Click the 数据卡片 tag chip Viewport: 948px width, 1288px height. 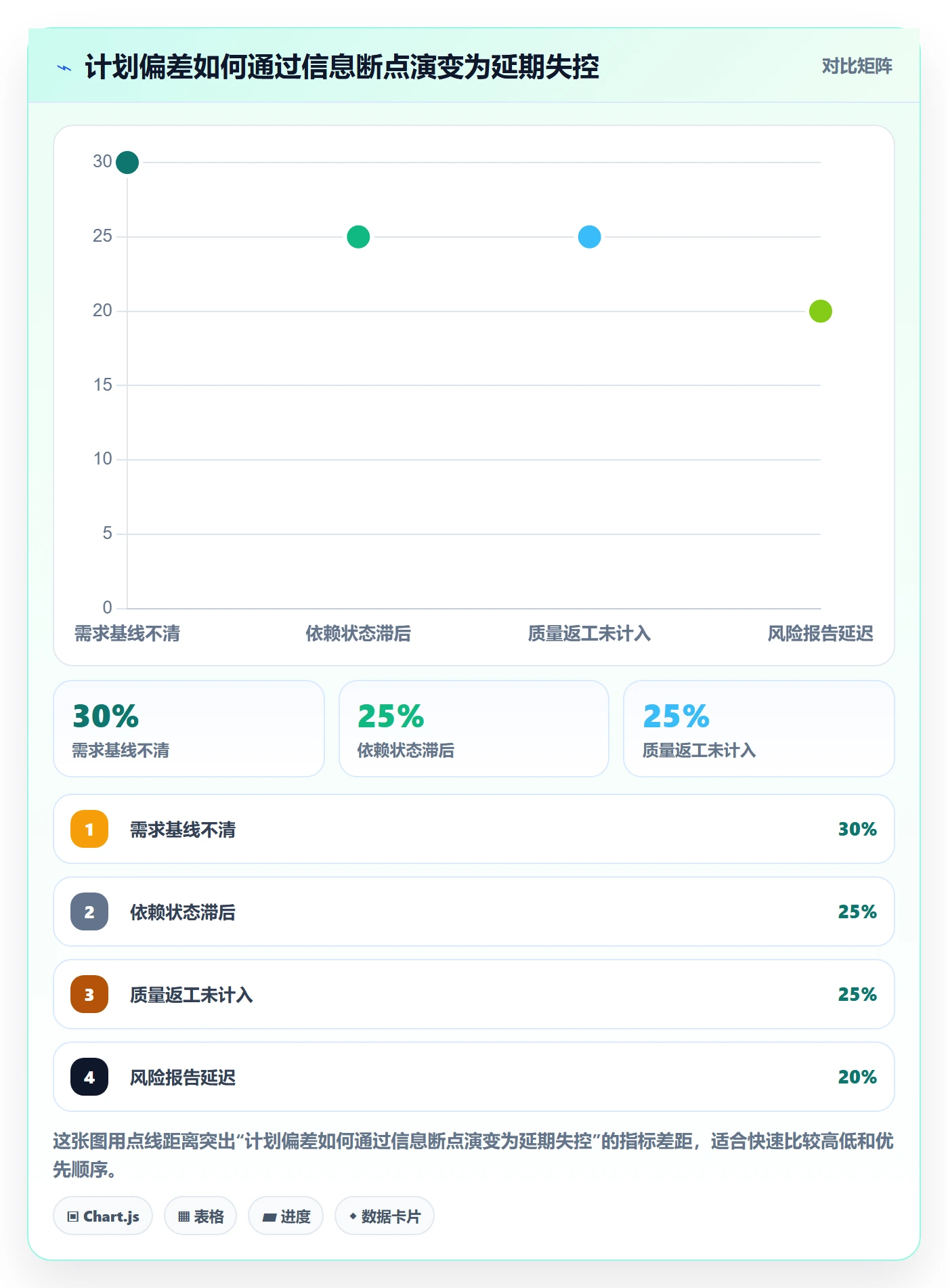coord(385,1216)
